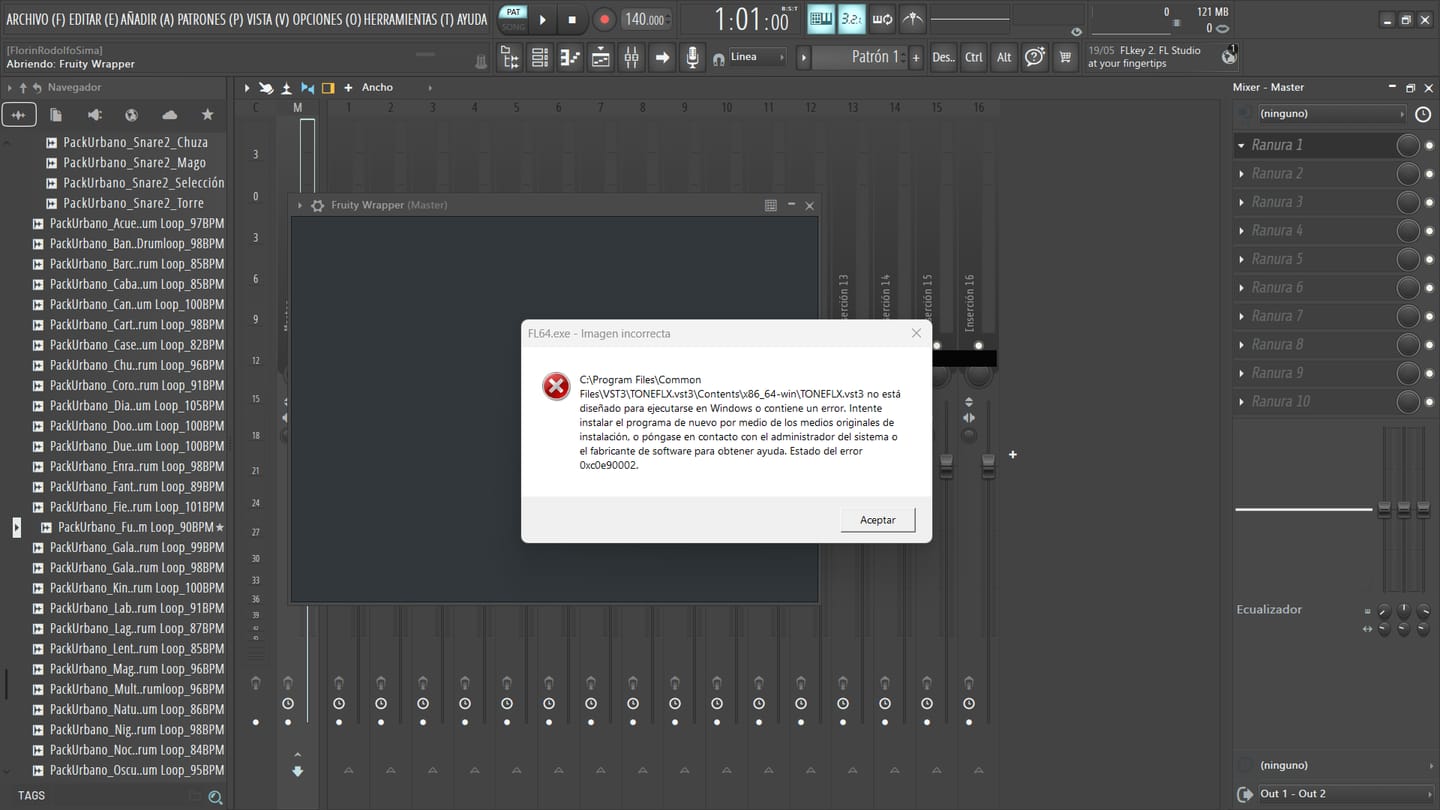Open the Piano roll icon
This screenshot has width=1440, height=810.
coord(570,58)
